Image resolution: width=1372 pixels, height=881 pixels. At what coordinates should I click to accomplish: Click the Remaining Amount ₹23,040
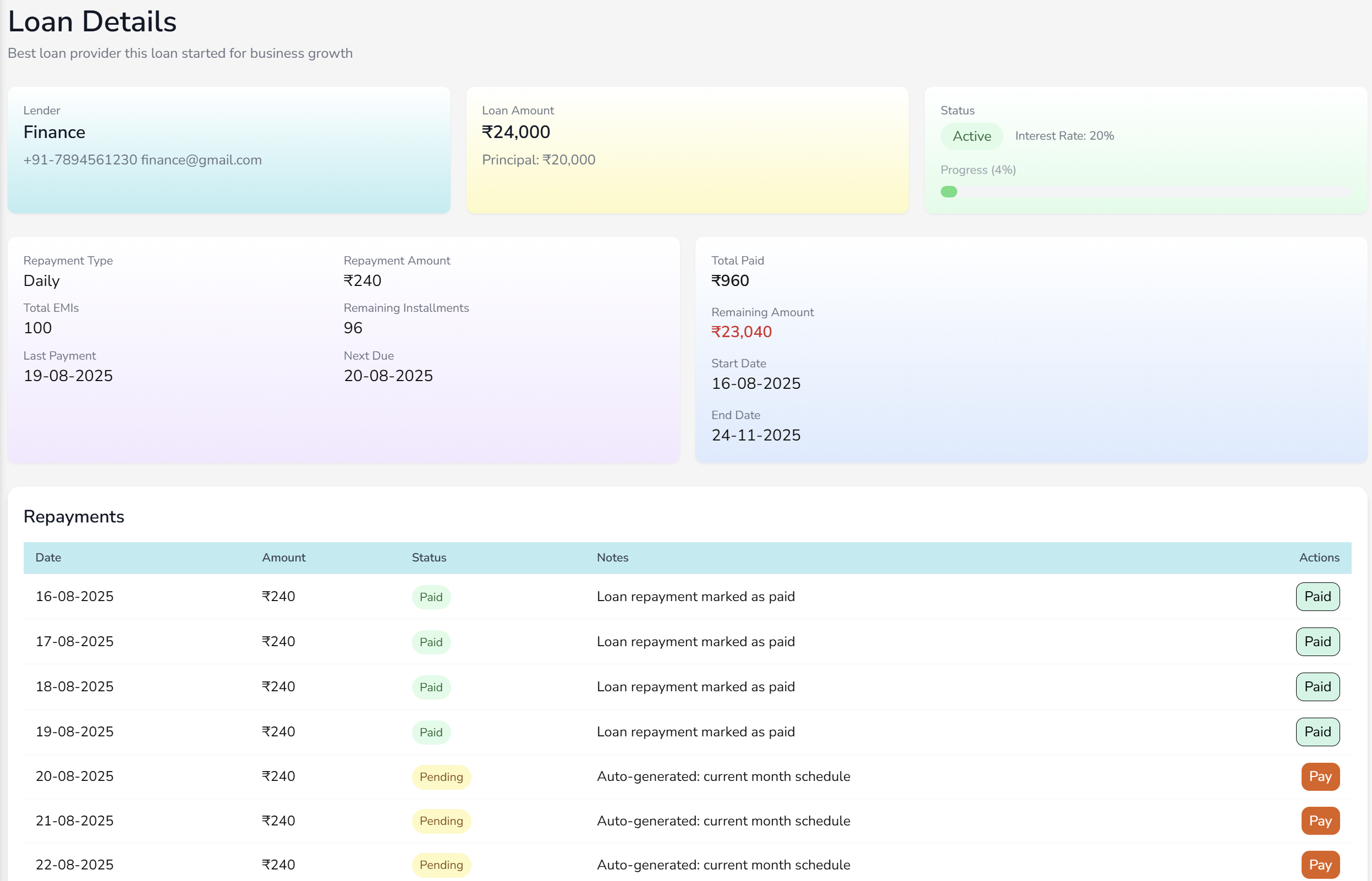coord(742,332)
